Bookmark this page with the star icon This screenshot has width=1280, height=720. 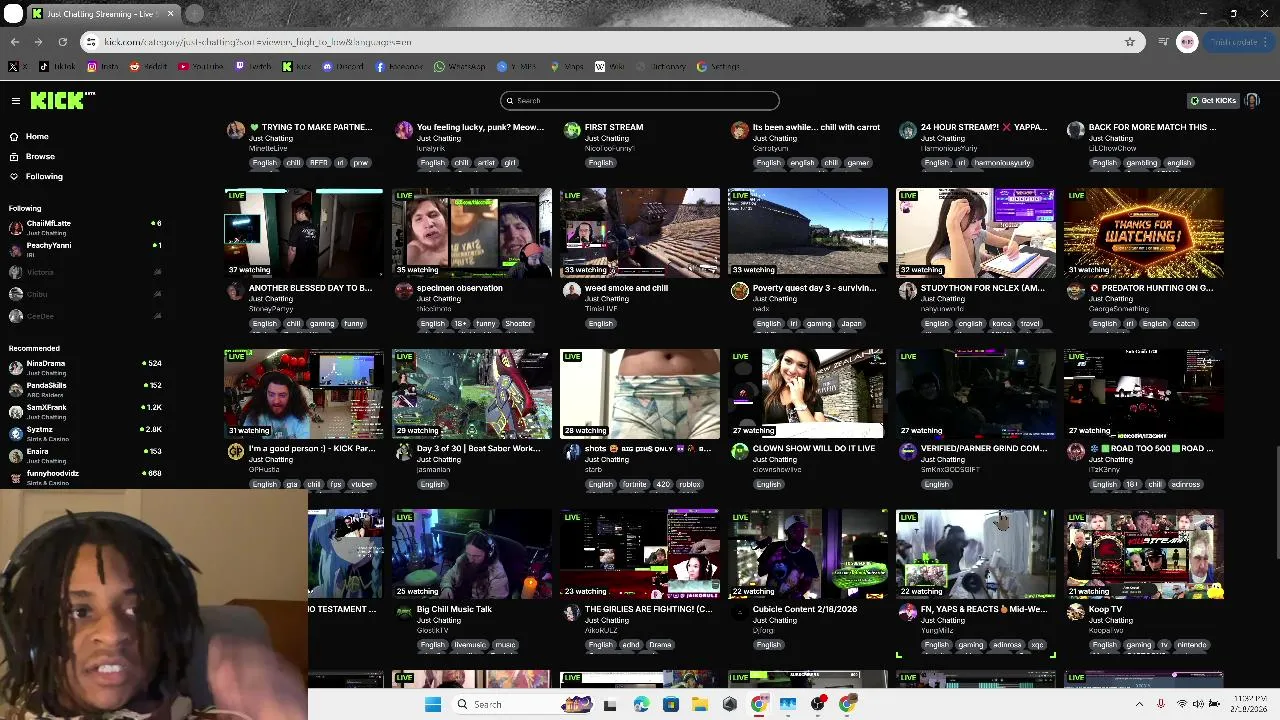click(x=1130, y=42)
